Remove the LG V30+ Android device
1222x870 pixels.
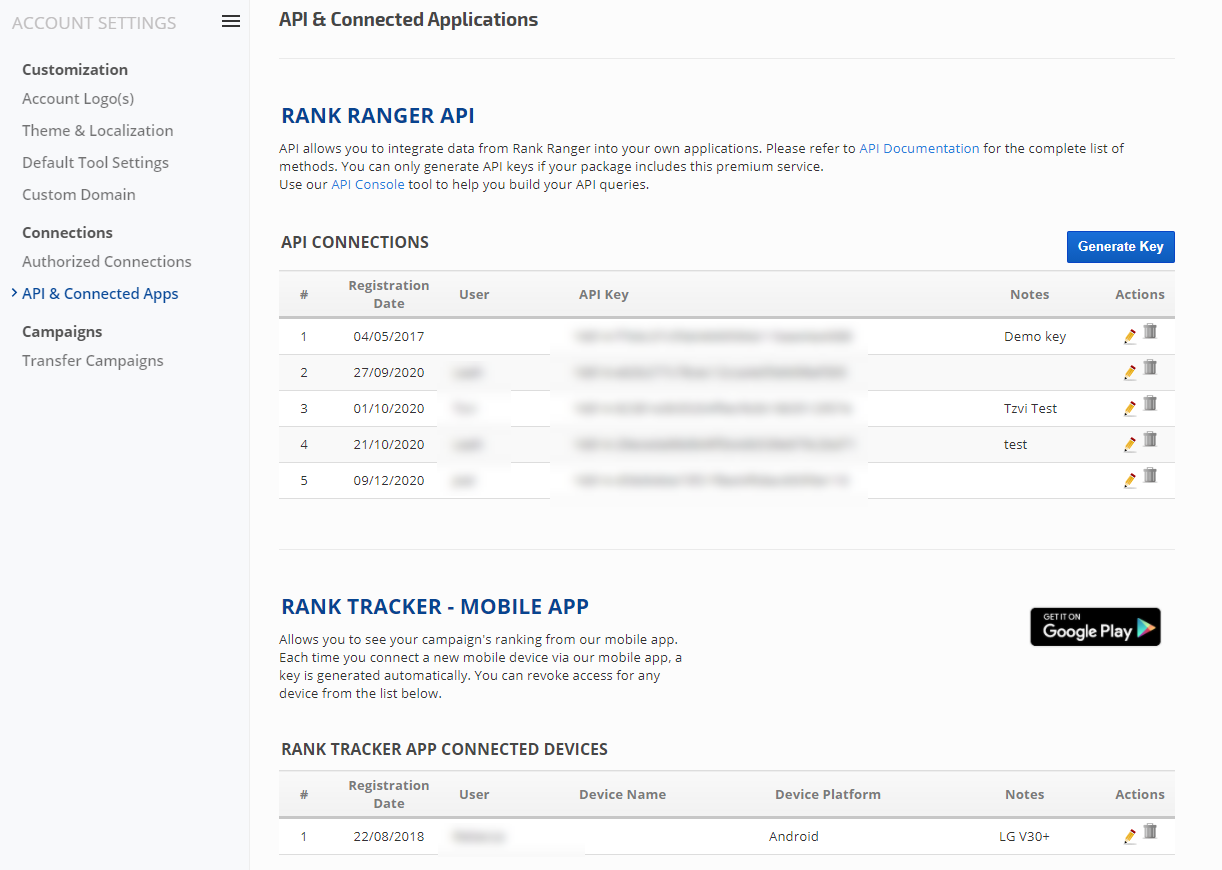coord(1150,832)
